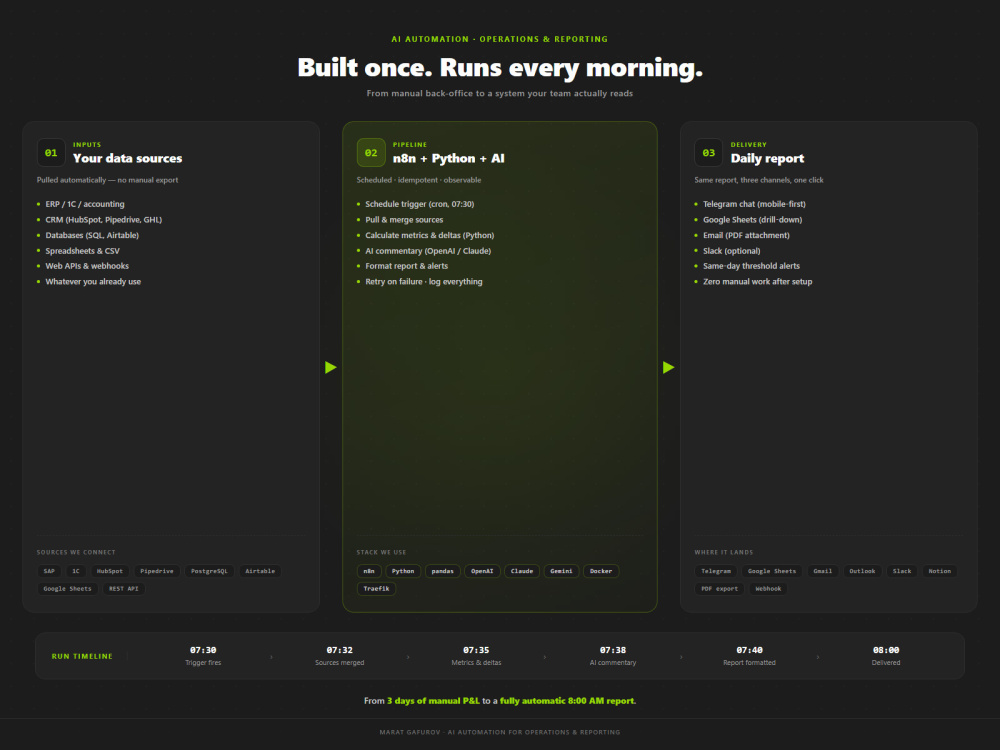This screenshot has width=1000, height=750.
Task: Click the 'Built once. Runs every morning.' headline
Action: (500, 68)
